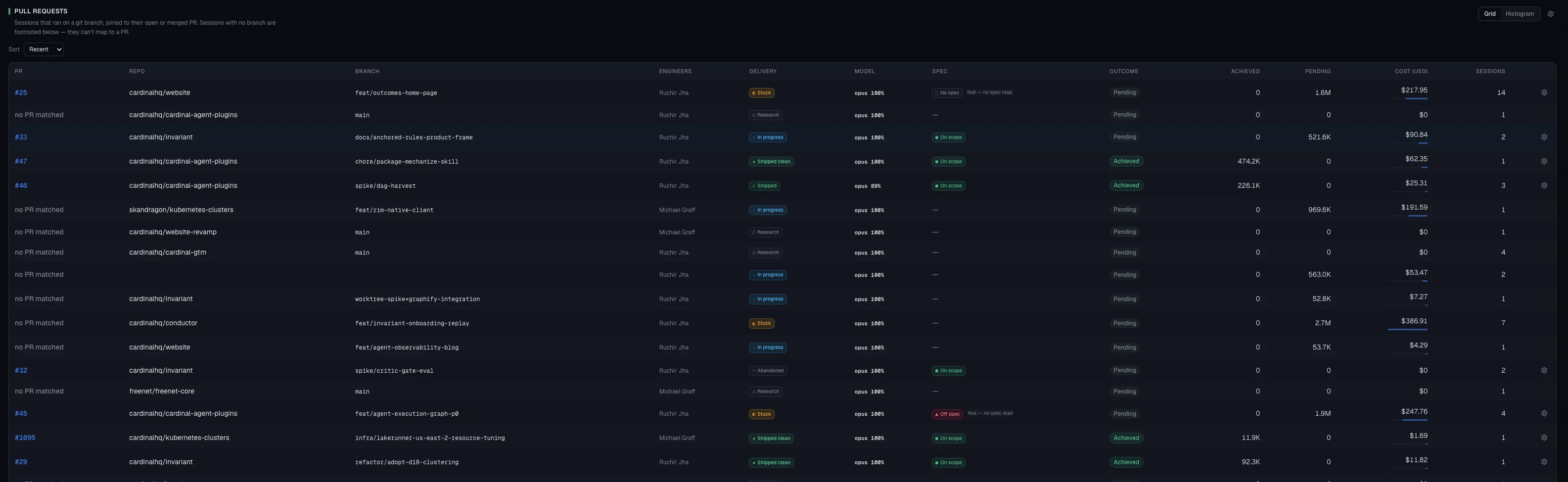1568x482 pixels.
Task: Click the Delivery column header
Action: coord(763,71)
